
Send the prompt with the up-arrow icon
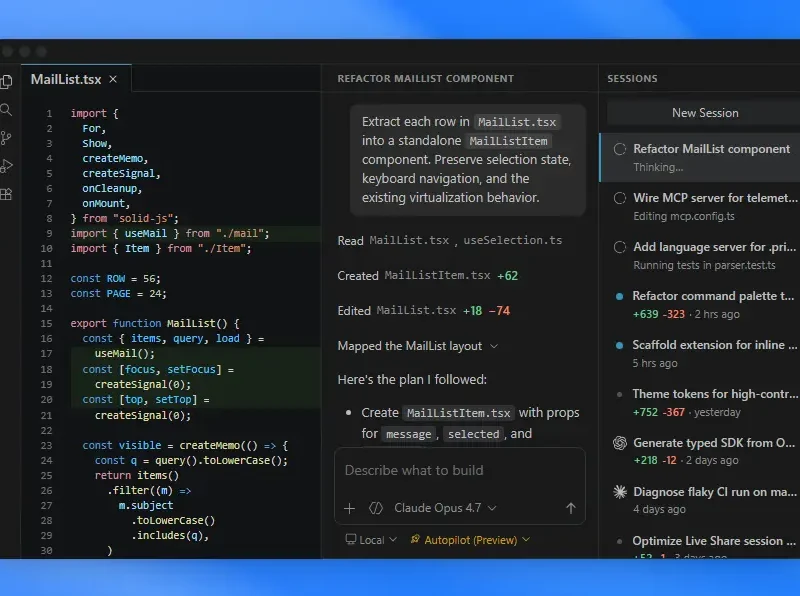click(570, 508)
